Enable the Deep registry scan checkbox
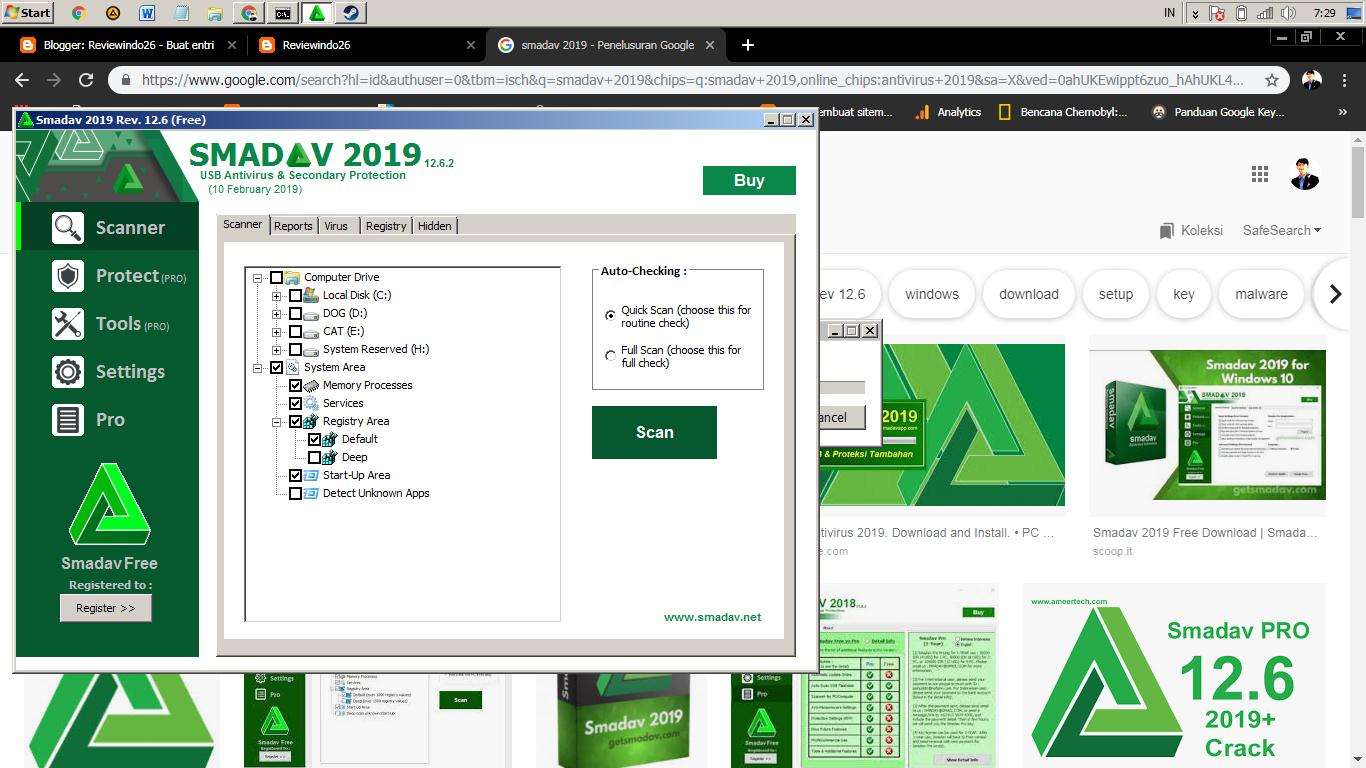 click(314, 457)
